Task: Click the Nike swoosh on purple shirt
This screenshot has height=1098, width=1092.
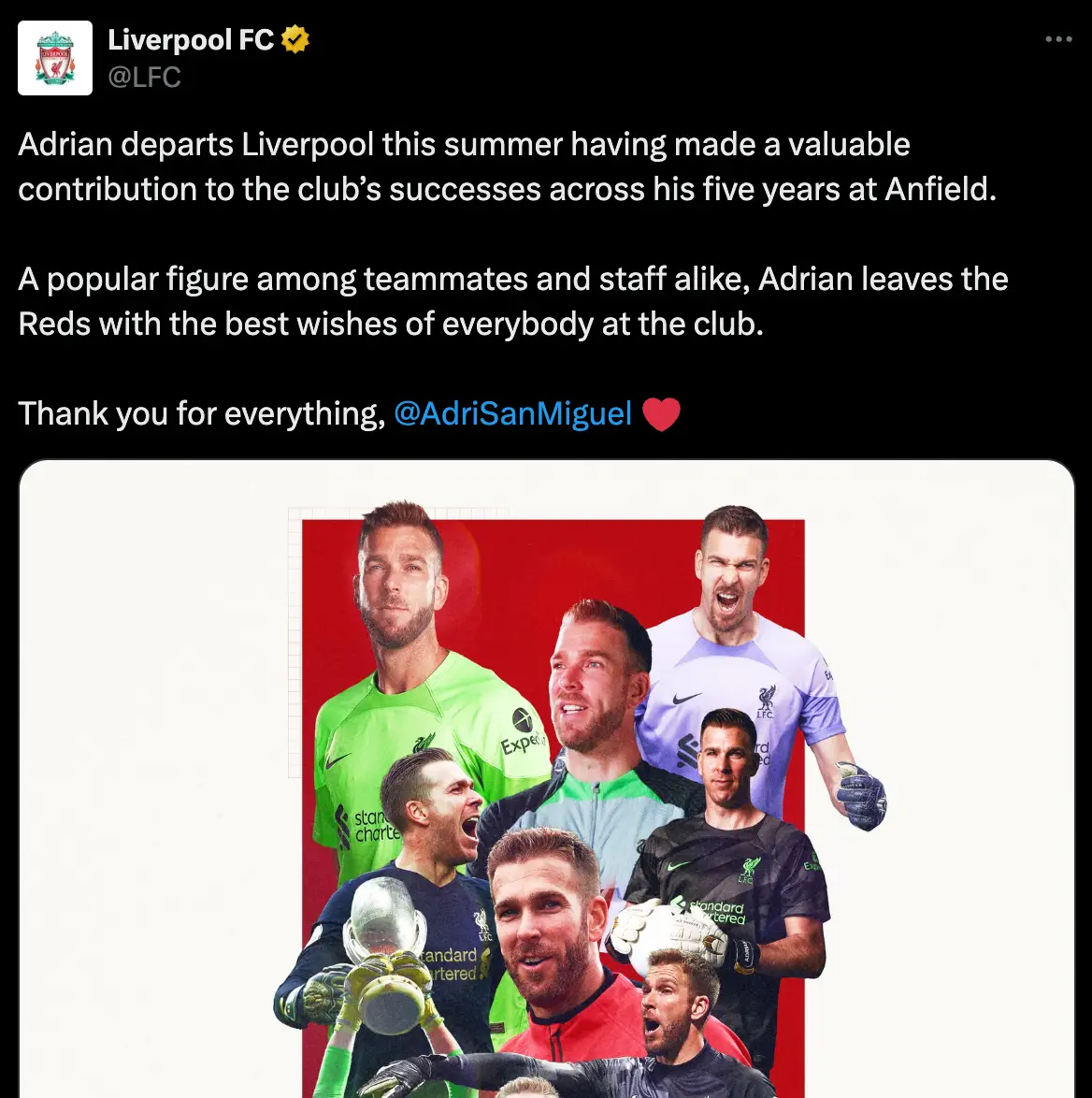Action: click(x=686, y=700)
